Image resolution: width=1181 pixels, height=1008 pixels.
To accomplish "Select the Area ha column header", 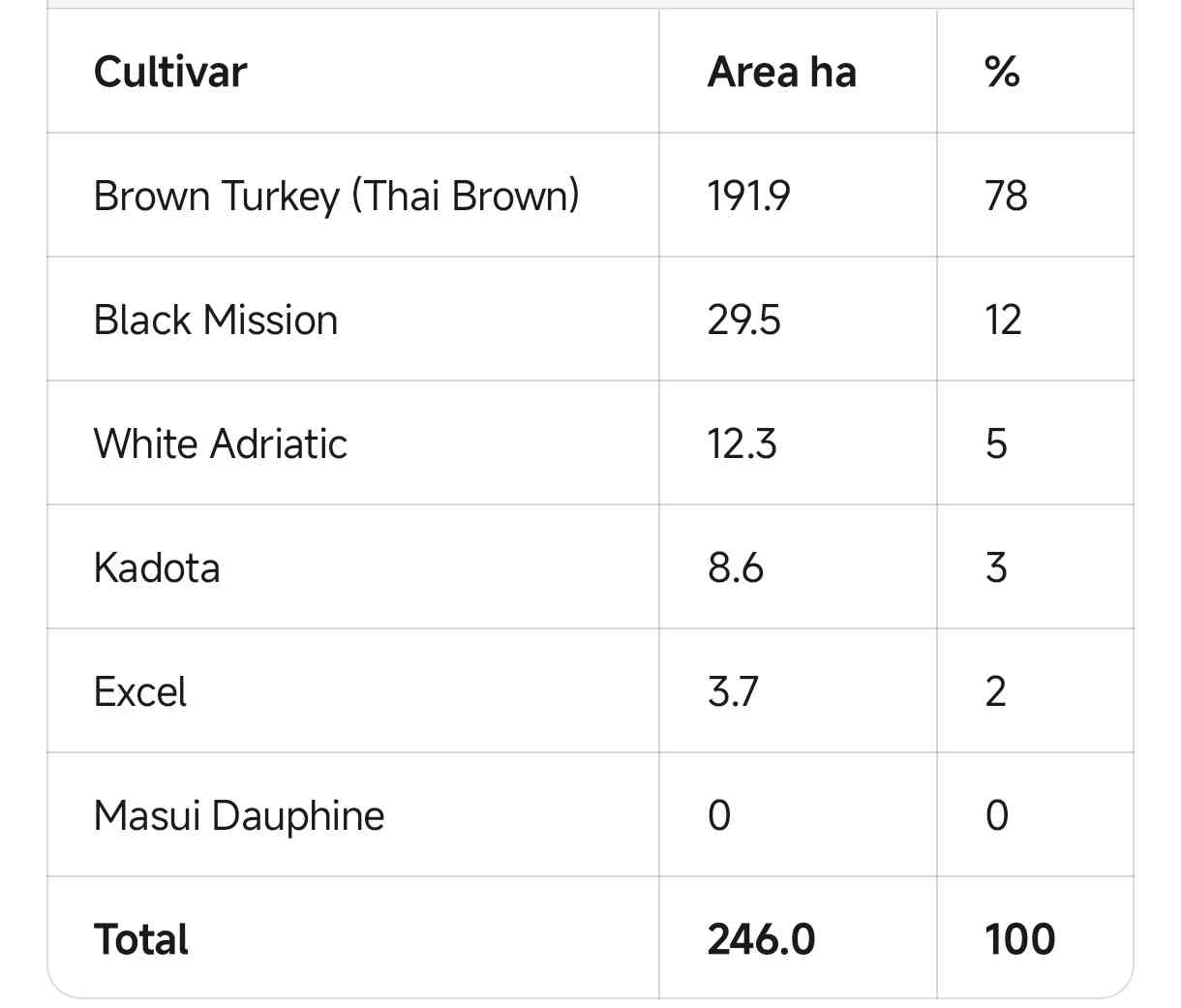I will [781, 72].
